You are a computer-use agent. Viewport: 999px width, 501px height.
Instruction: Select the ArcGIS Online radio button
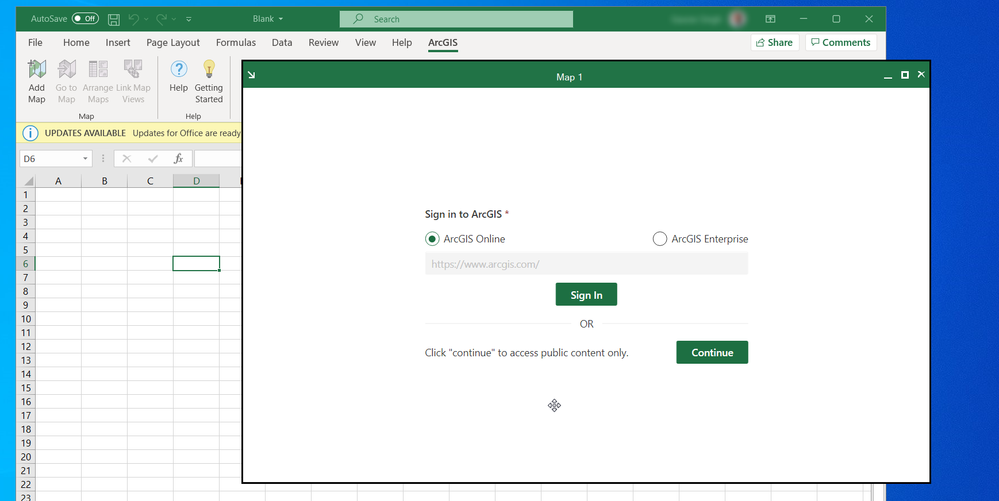point(432,239)
